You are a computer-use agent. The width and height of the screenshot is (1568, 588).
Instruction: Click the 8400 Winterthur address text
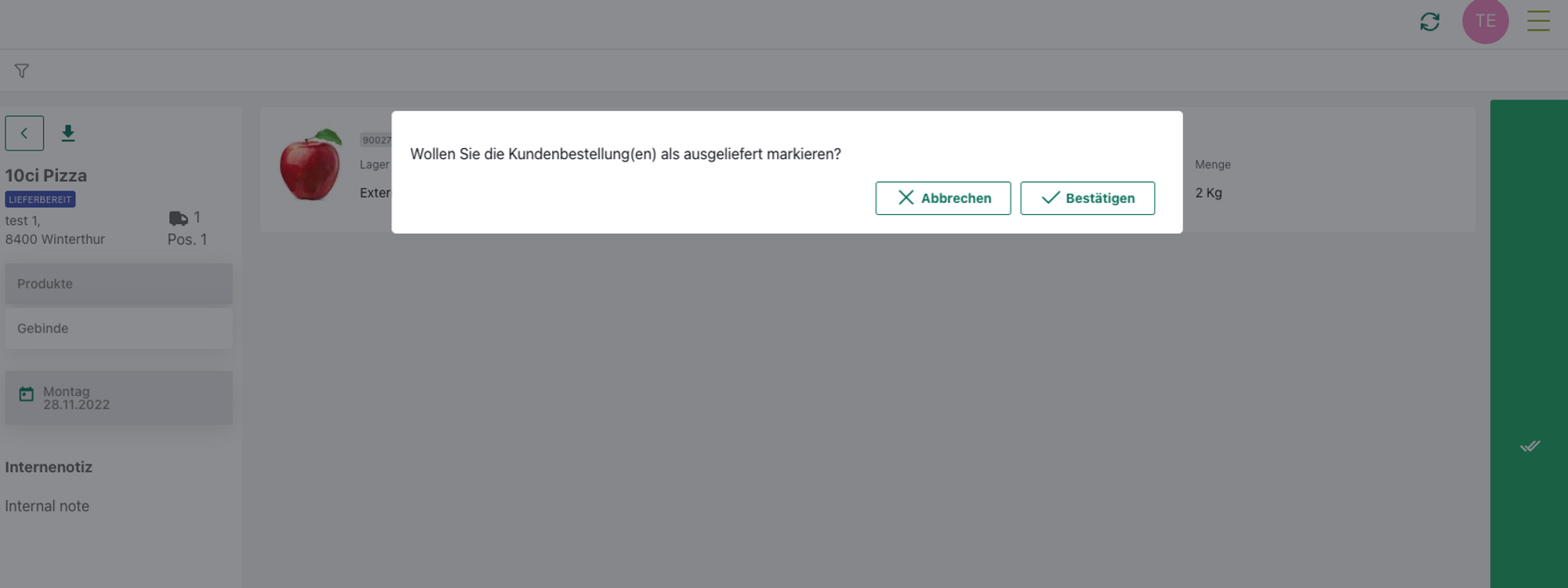55,239
